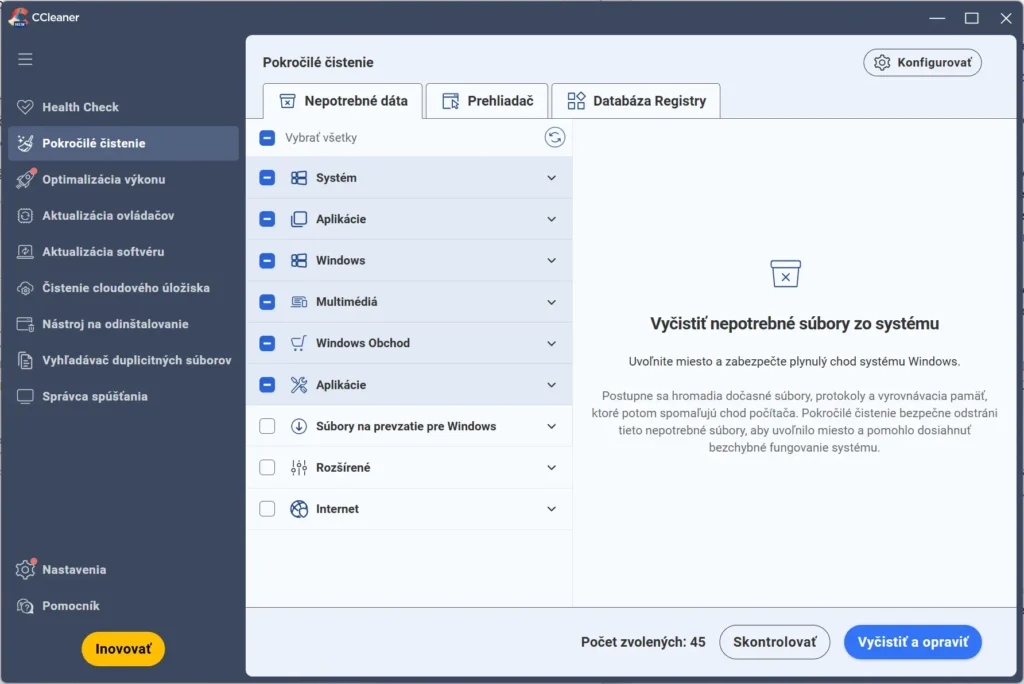Maximize the CCleaner window

[x=972, y=18]
